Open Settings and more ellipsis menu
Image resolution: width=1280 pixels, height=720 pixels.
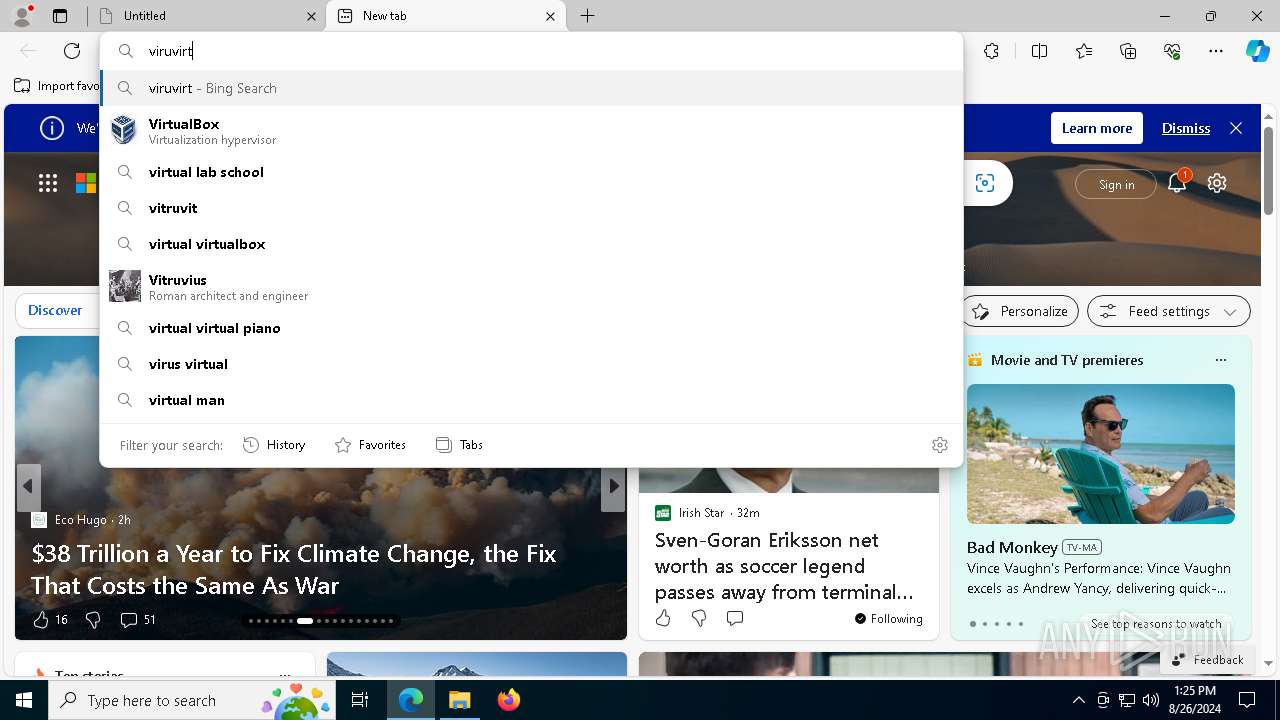[1216, 51]
